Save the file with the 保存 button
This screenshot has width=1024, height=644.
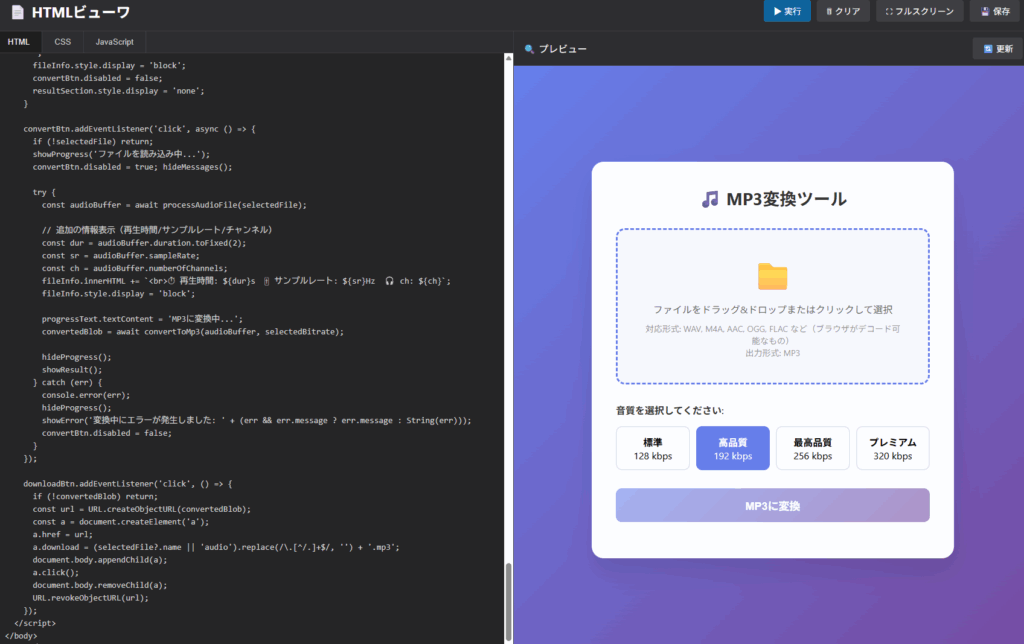(994, 12)
